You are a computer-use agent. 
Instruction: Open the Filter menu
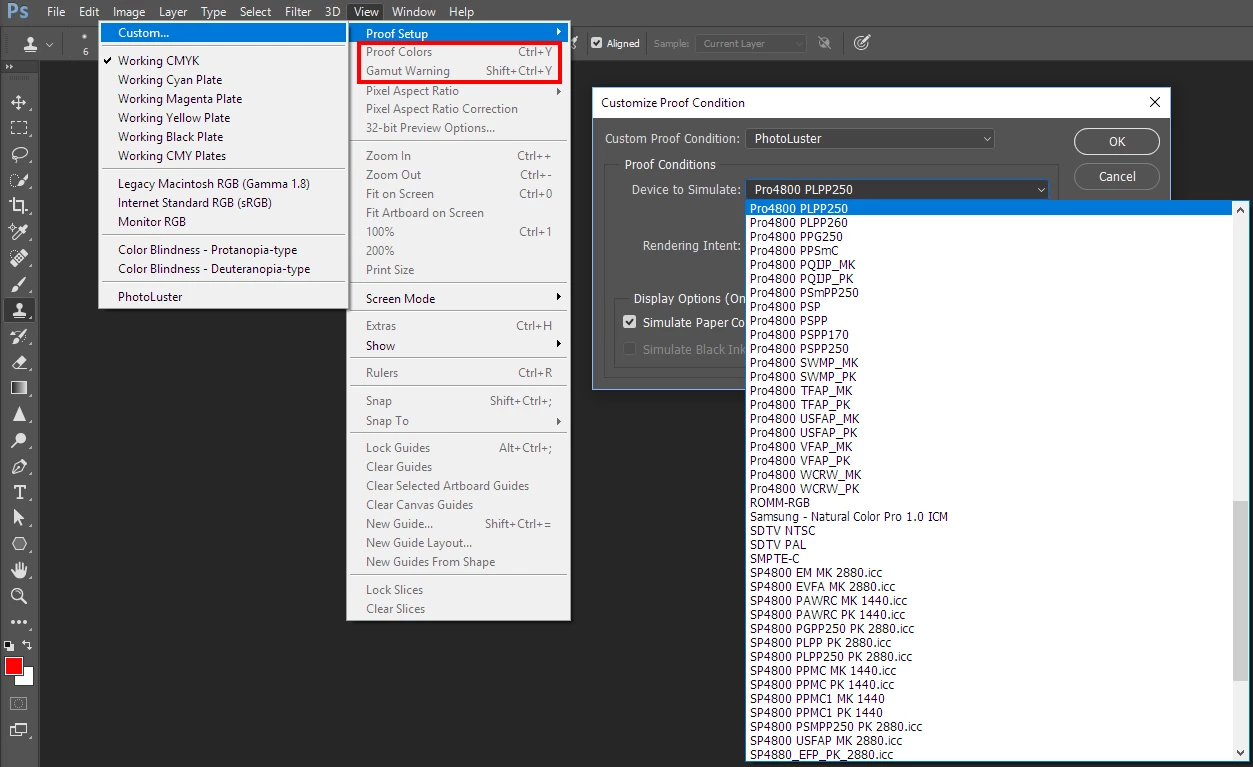click(x=298, y=12)
